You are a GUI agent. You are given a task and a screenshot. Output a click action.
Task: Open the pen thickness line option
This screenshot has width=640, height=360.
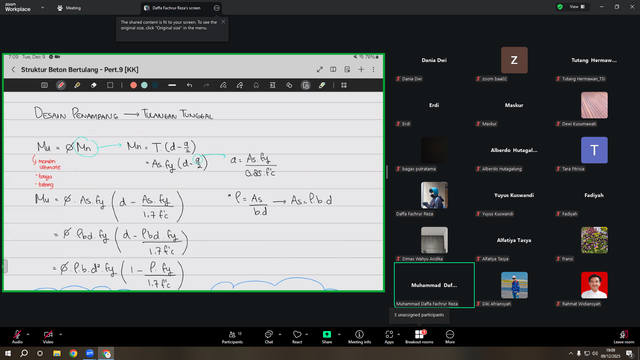[172, 85]
